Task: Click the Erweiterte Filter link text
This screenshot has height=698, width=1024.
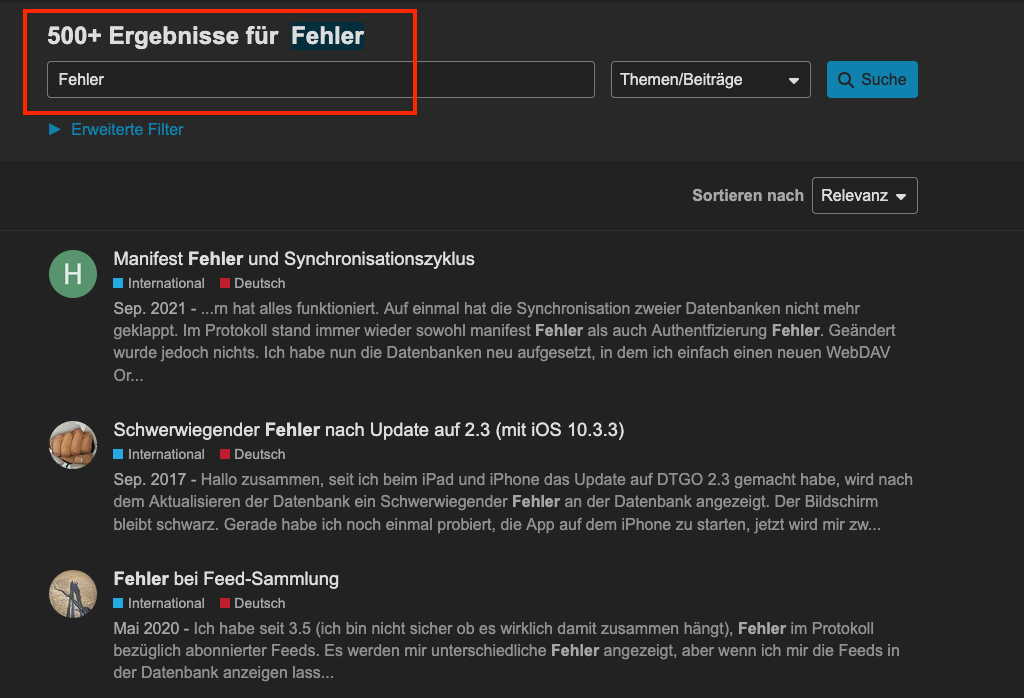Action: [127, 129]
